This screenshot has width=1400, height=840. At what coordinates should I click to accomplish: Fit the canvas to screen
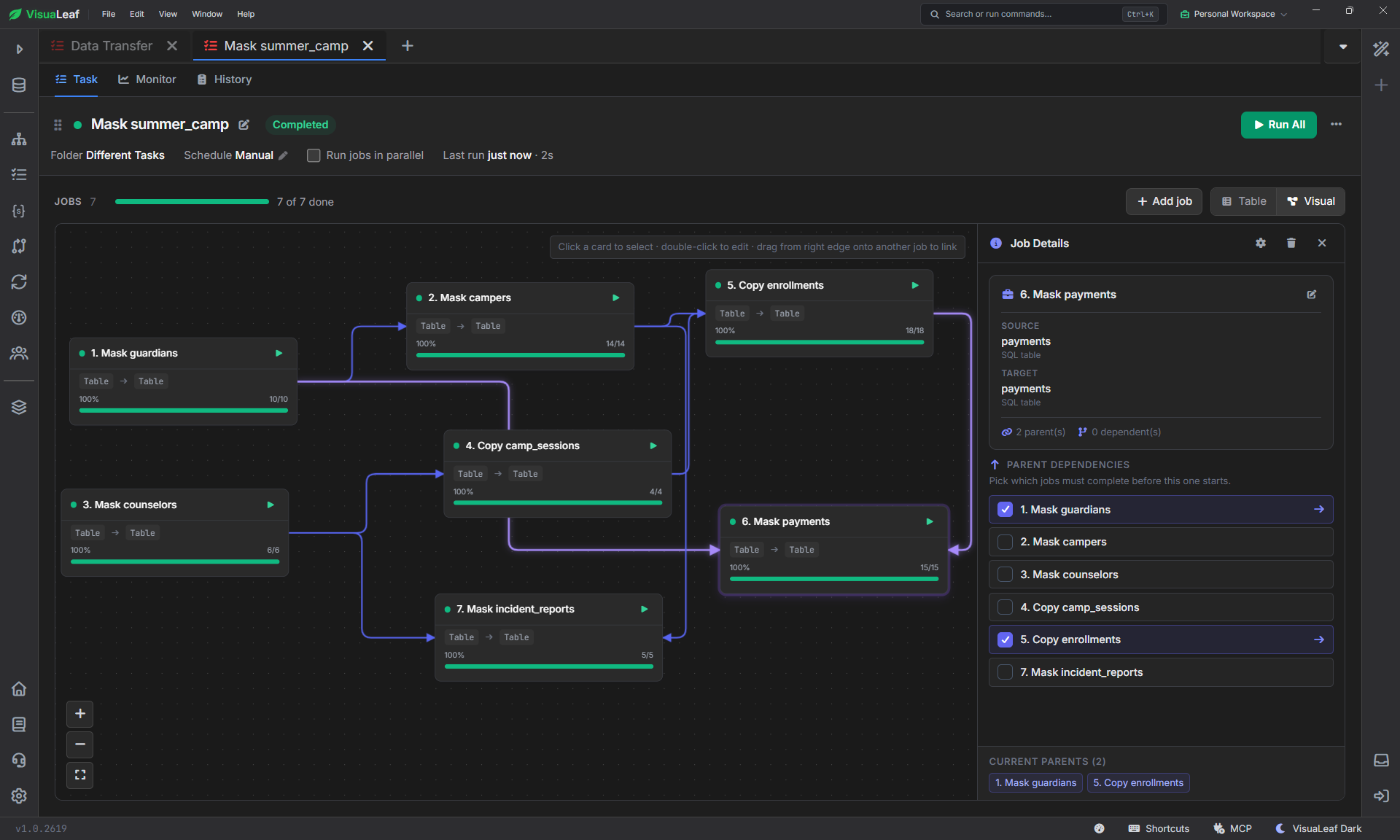(x=80, y=774)
